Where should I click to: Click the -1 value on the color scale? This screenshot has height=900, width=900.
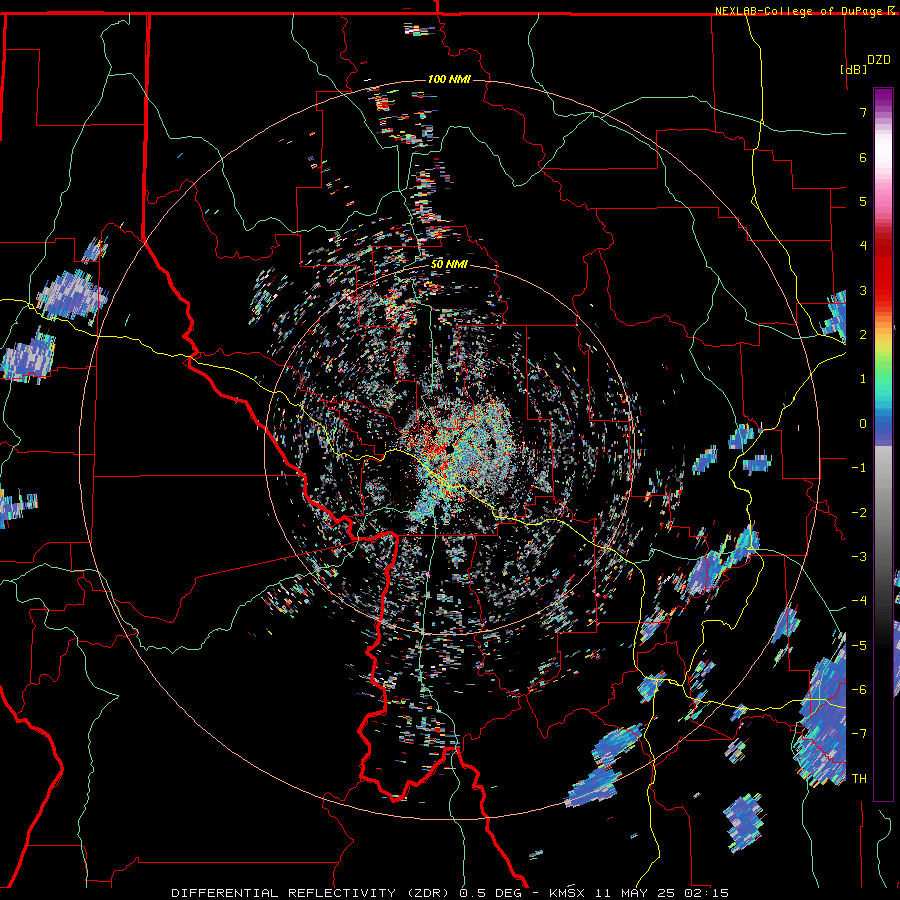pos(859,468)
